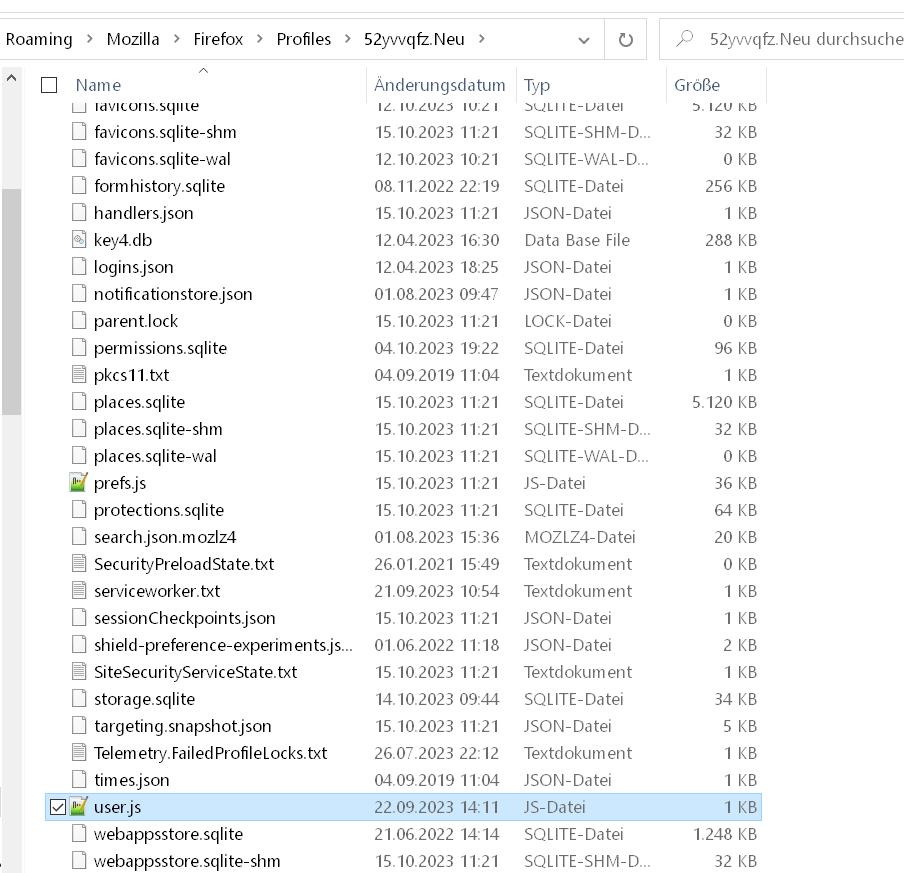Uncheck the user.js selection checkbox
The width and height of the screenshot is (904, 873).
[x=58, y=807]
